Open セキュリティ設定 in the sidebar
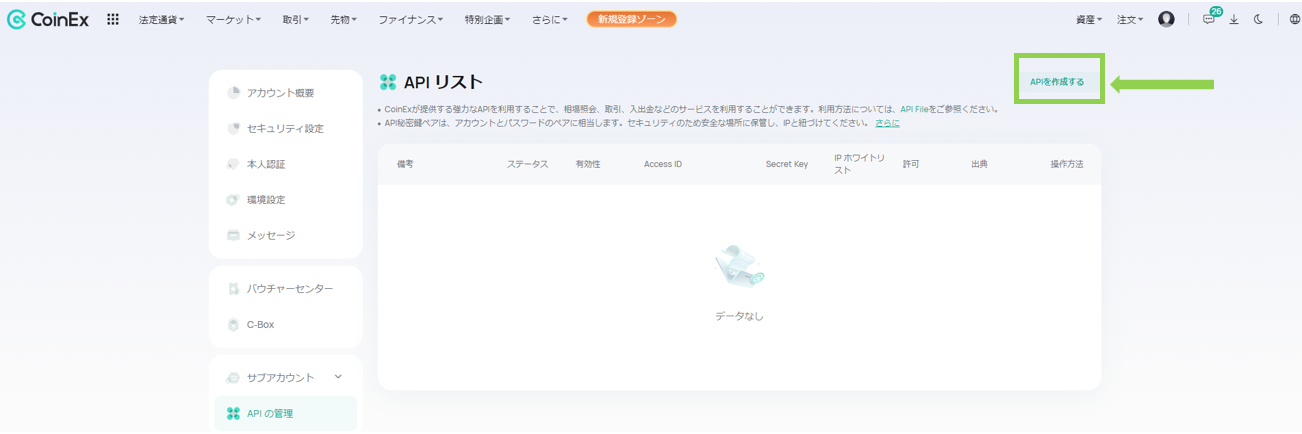Screen dimensions: 1302x434 [x=285, y=129]
